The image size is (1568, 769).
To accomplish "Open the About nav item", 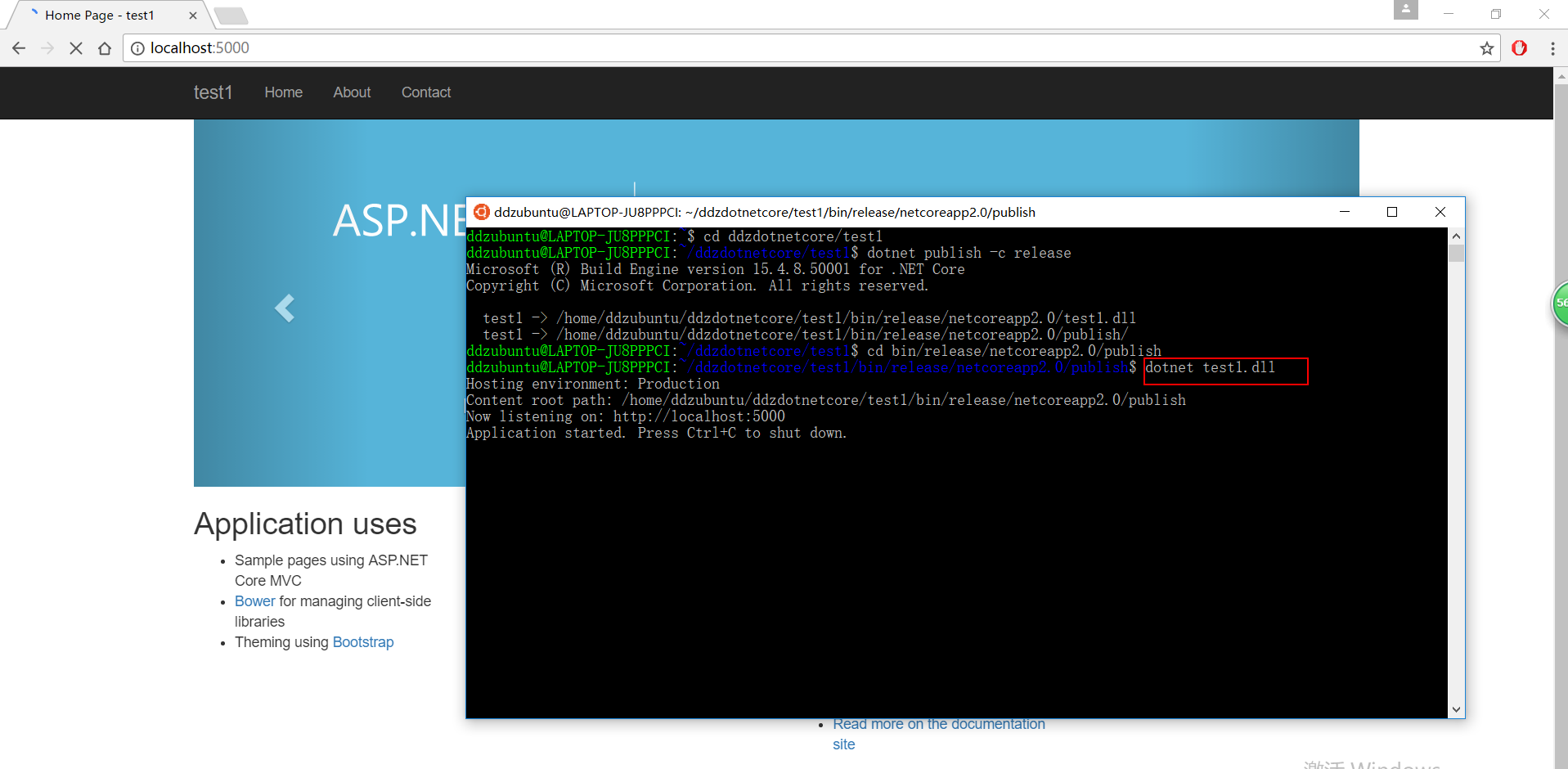I will [x=352, y=92].
